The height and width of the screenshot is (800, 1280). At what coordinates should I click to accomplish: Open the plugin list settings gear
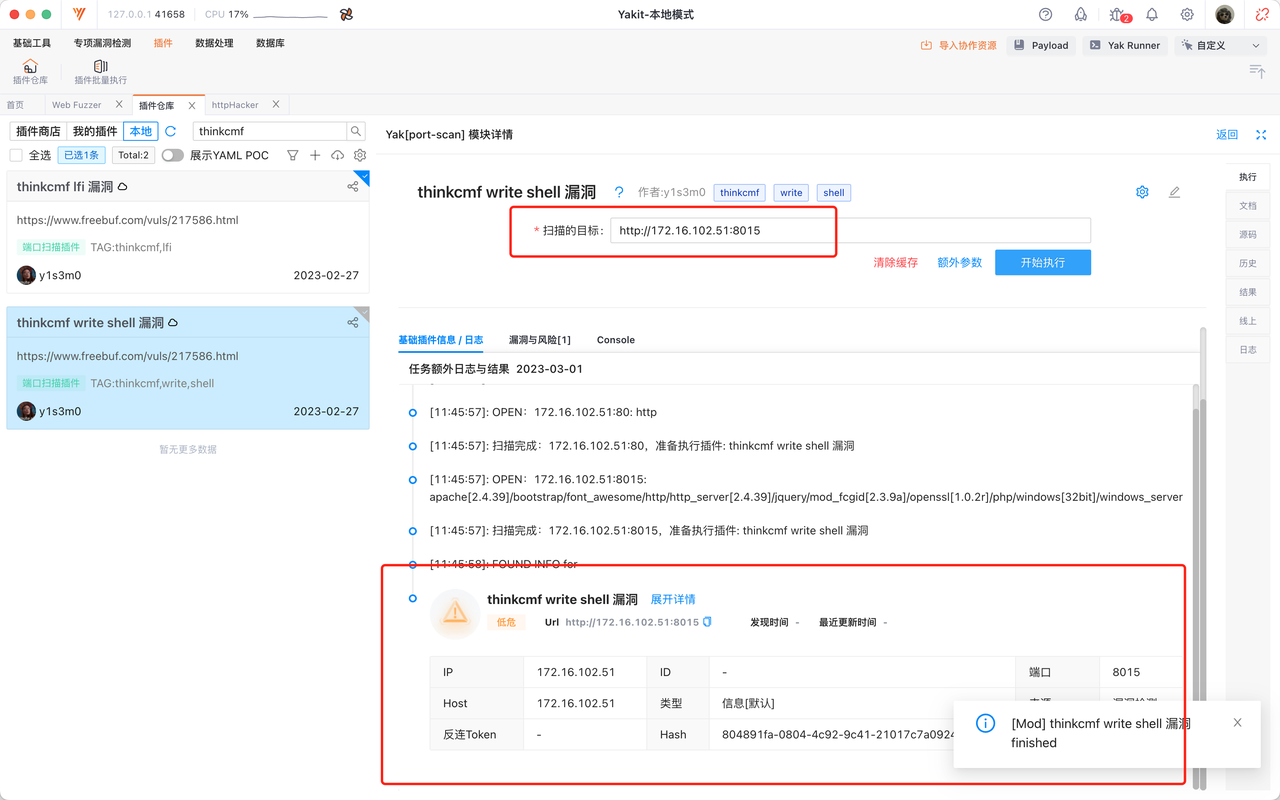click(360, 155)
